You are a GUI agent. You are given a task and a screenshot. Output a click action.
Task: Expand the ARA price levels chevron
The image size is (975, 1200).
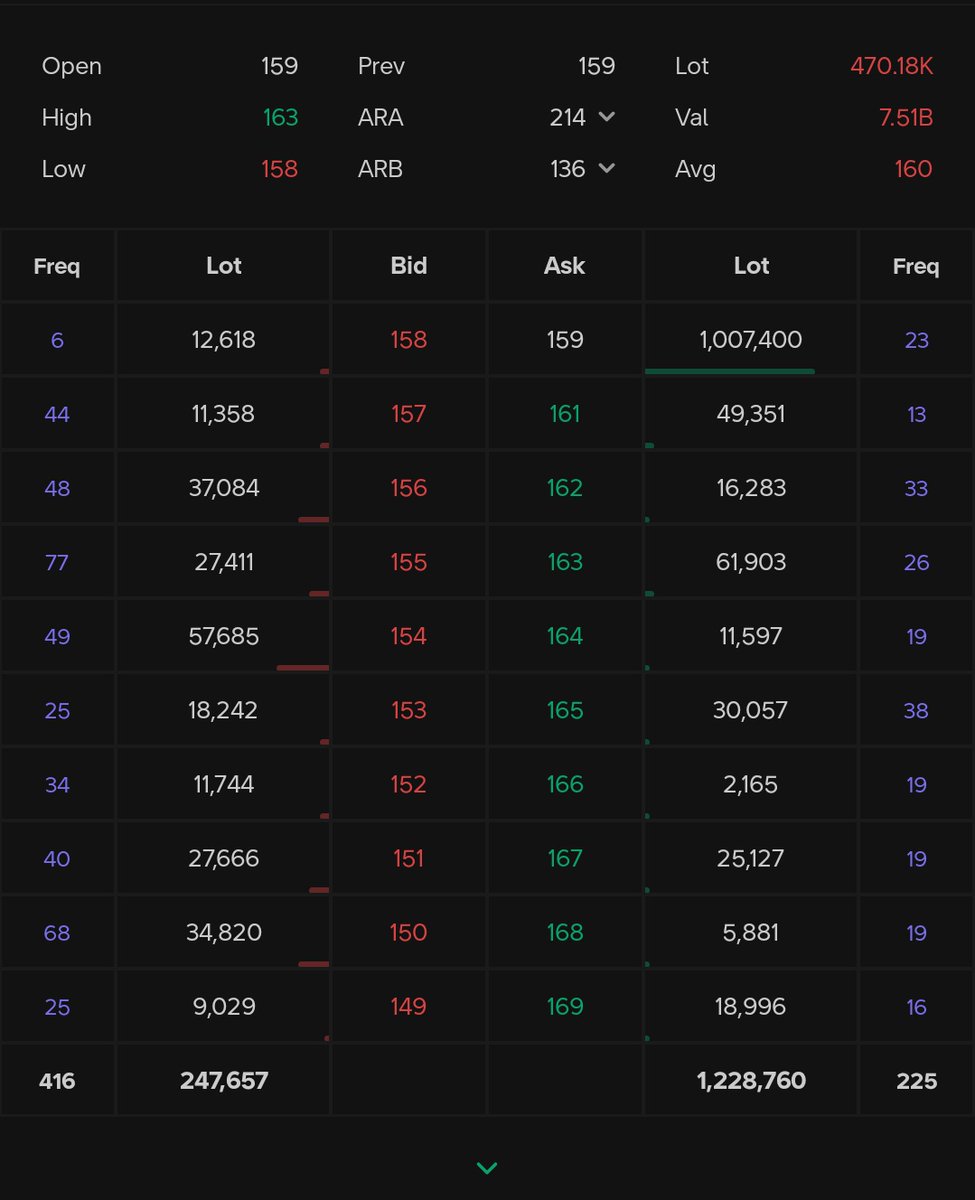(606, 117)
